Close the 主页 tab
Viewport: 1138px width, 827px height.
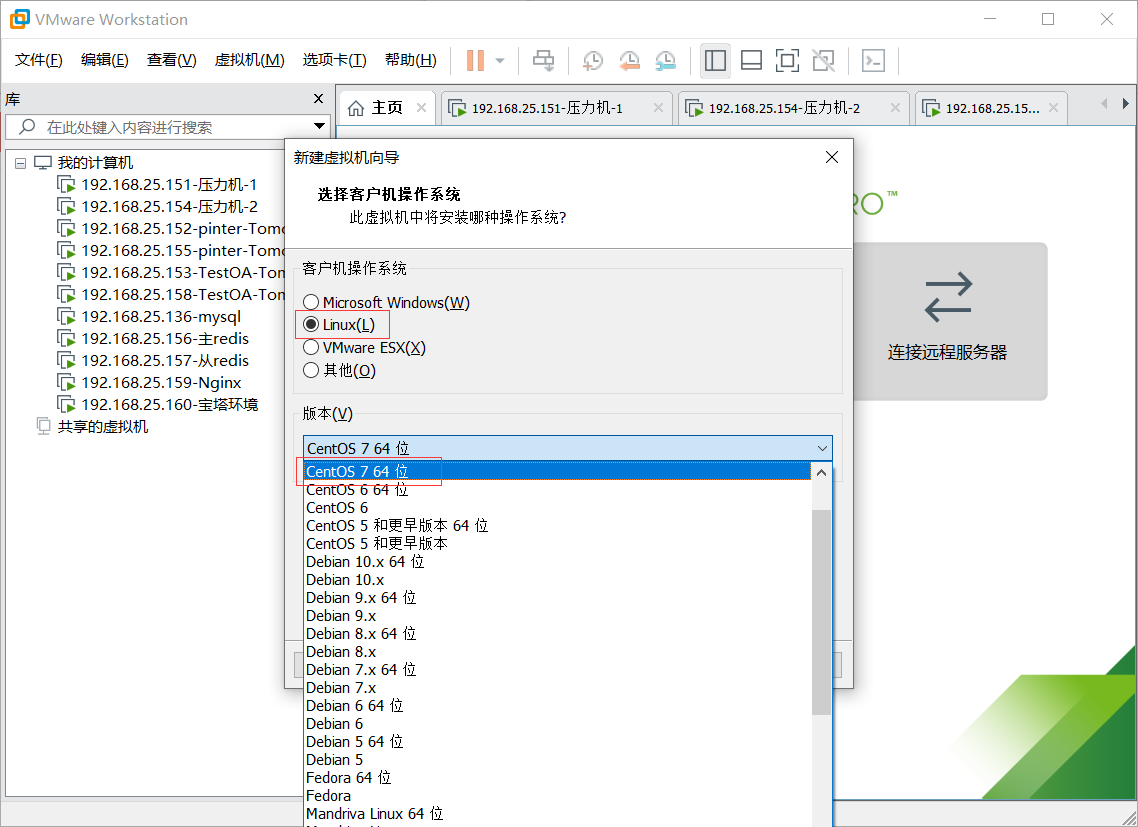421,107
